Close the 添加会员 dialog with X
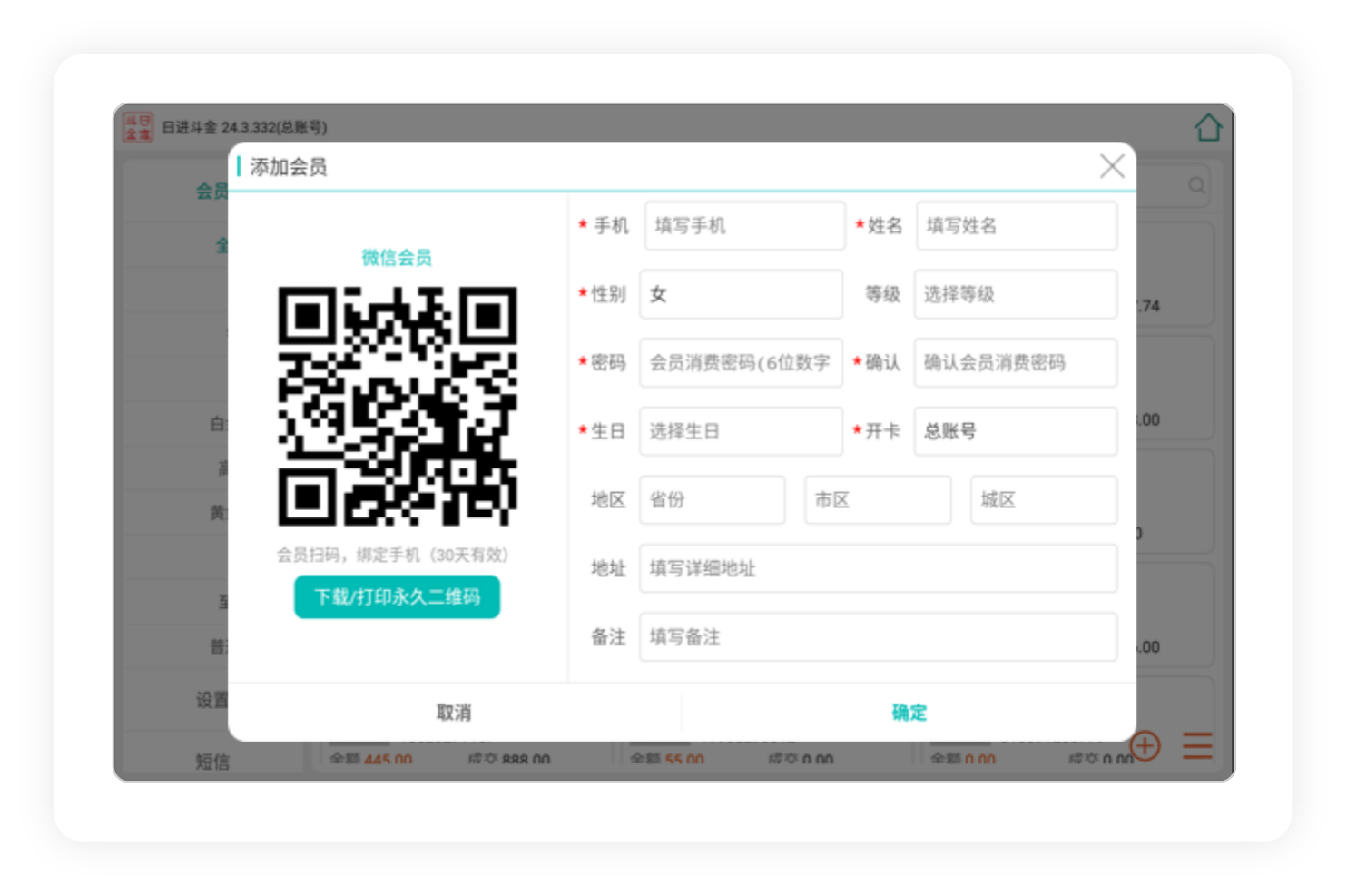This screenshot has height=896, width=1347. coord(1112,165)
